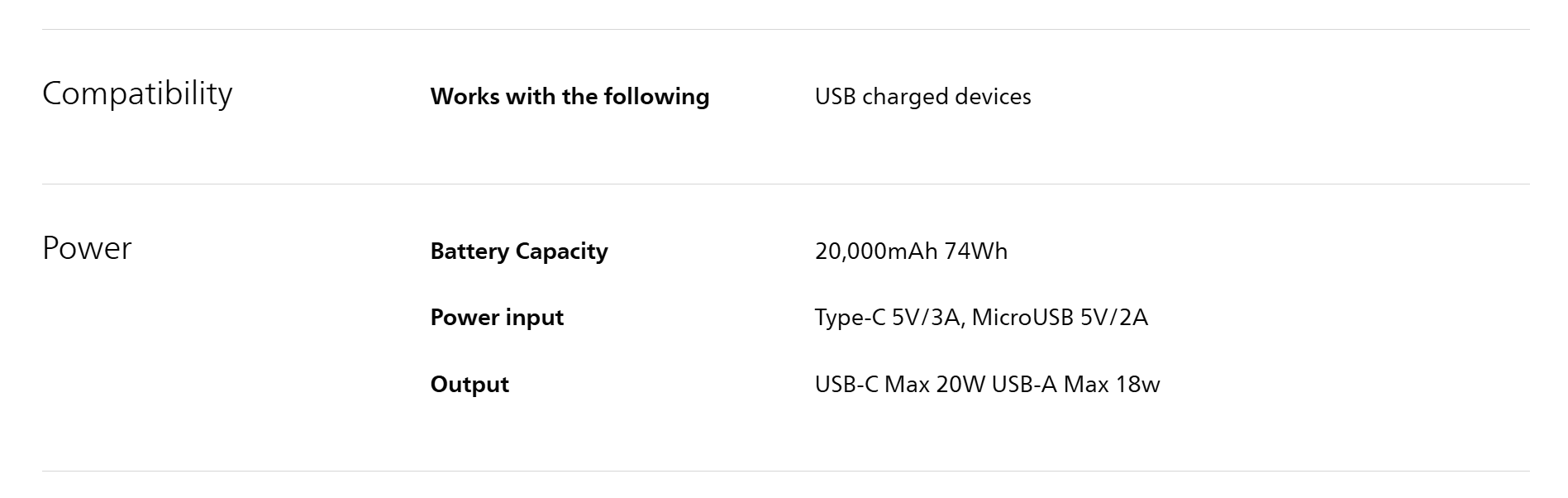
Task: Click the word "following" in the bold label
Action: click(x=656, y=97)
